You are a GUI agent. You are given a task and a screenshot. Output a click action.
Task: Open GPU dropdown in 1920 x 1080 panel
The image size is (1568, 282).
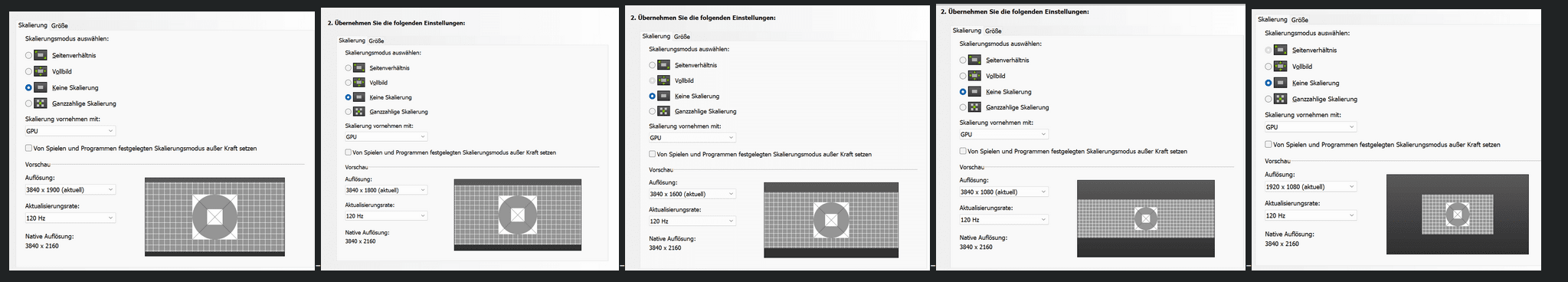[x=1311, y=127]
